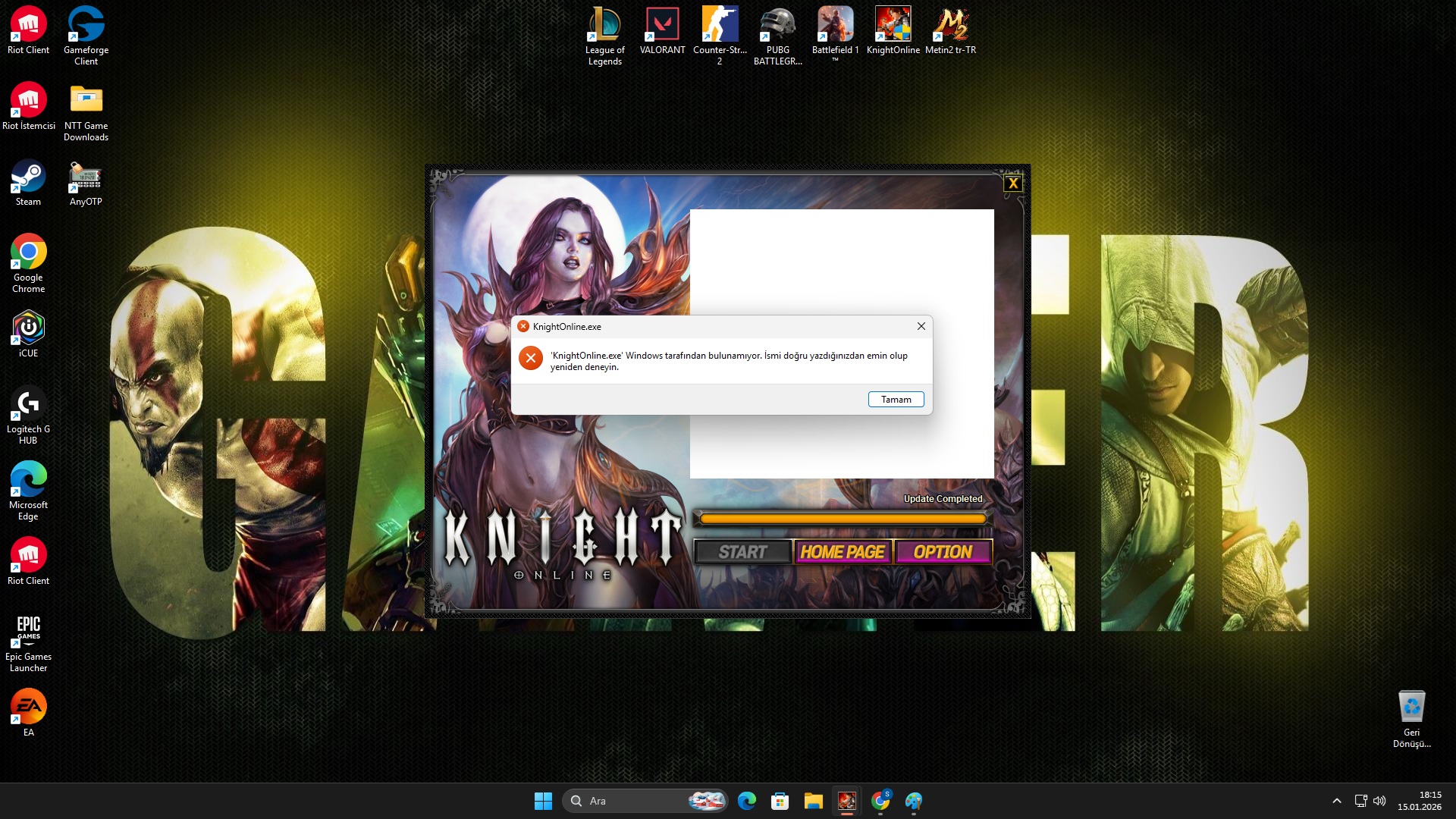Click the Knight Online launcher taskbar icon
The width and height of the screenshot is (1456, 819).
point(846,801)
